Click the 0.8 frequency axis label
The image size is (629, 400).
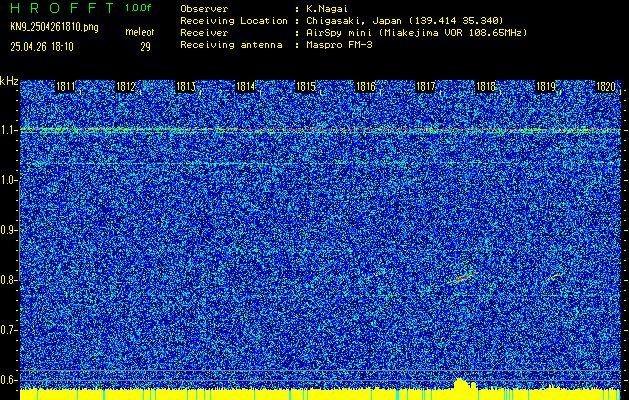click(x=8, y=280)
